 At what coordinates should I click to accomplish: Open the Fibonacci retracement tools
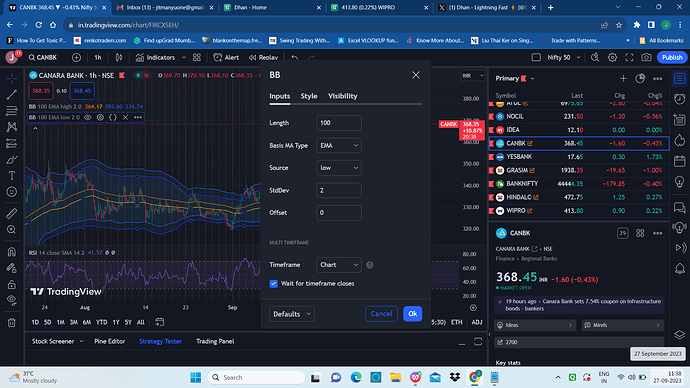pos(12,110)
